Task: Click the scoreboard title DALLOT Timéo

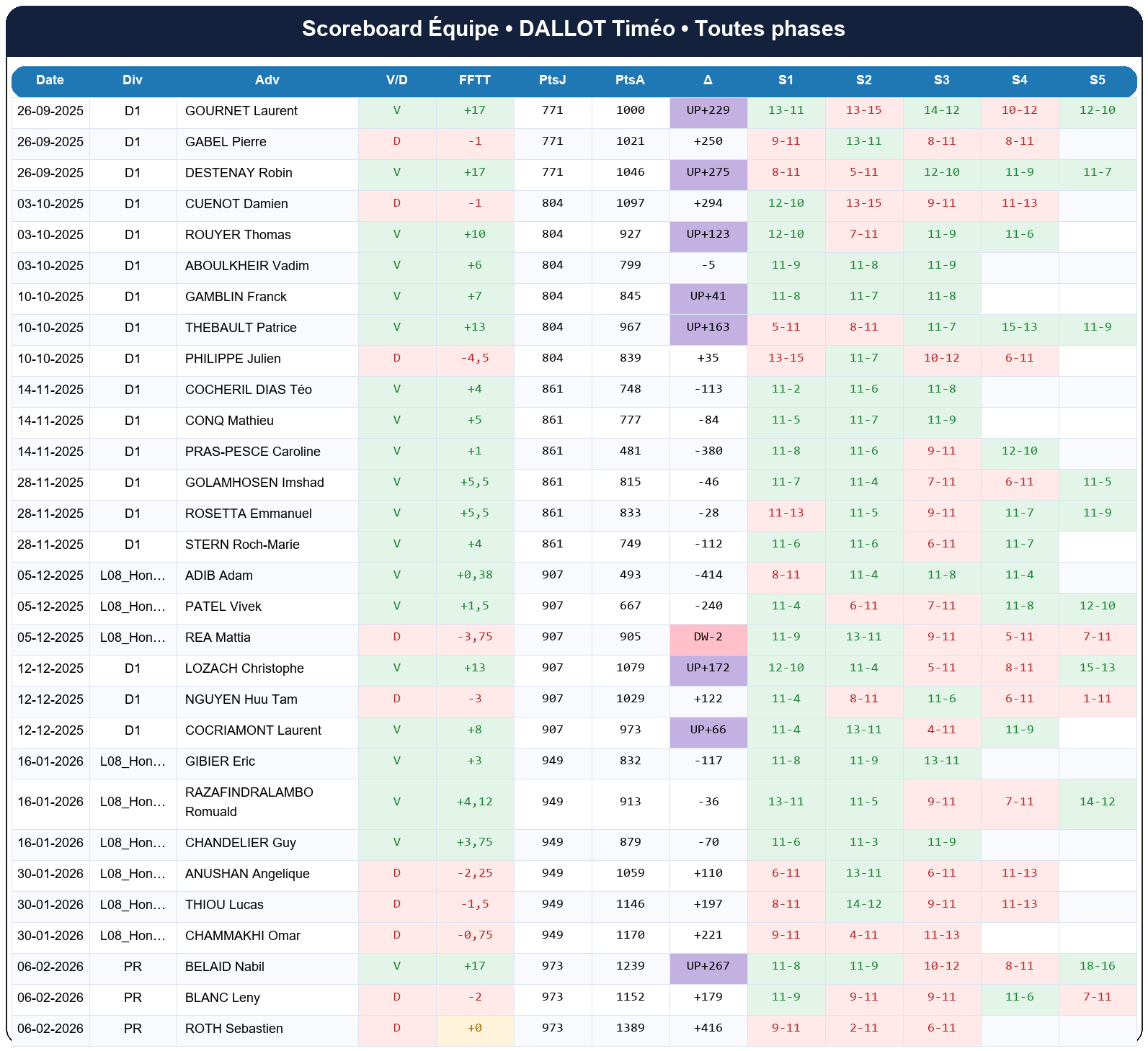Action: tap(573, 29)
